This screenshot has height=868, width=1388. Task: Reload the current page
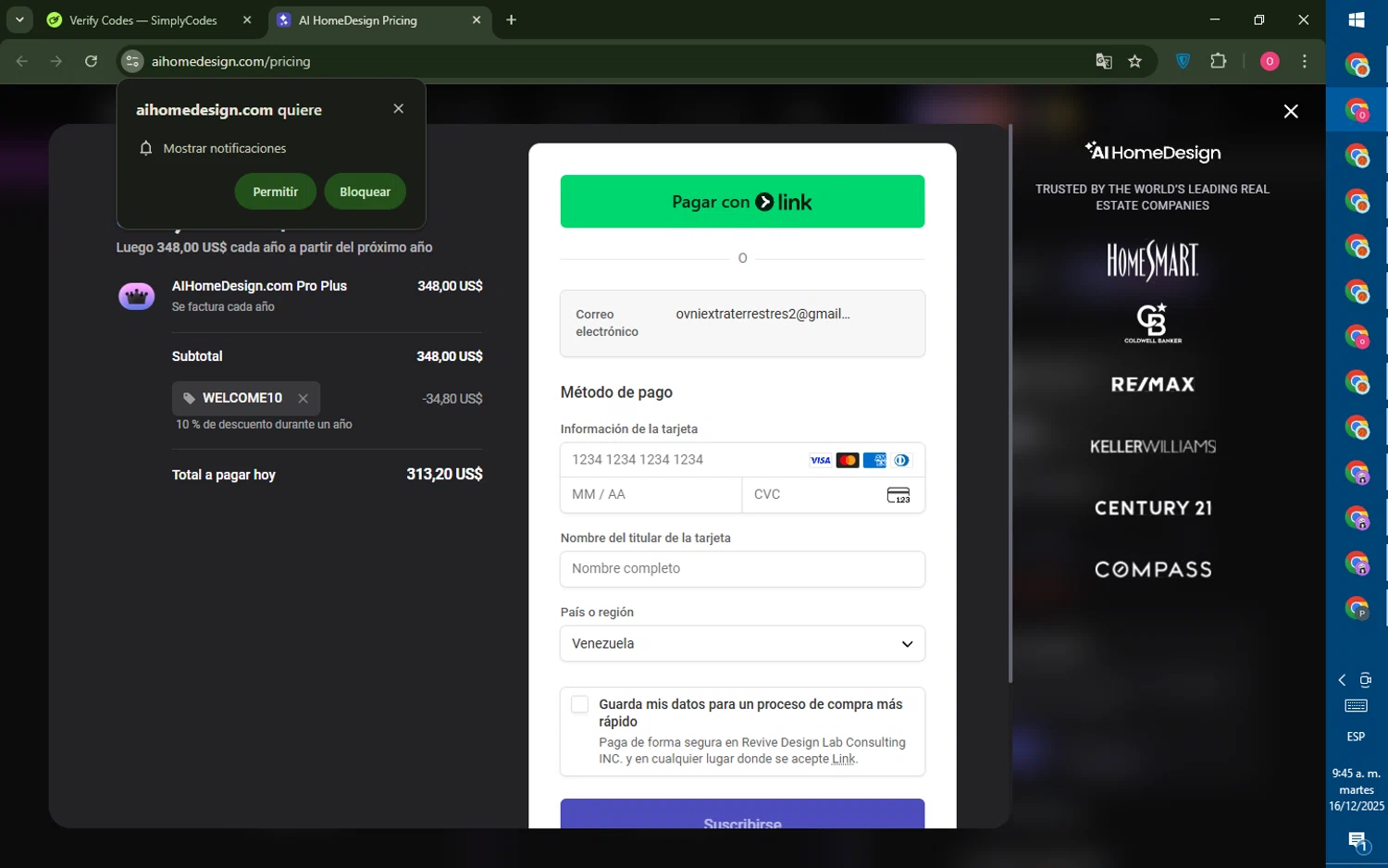click(91, 61)
